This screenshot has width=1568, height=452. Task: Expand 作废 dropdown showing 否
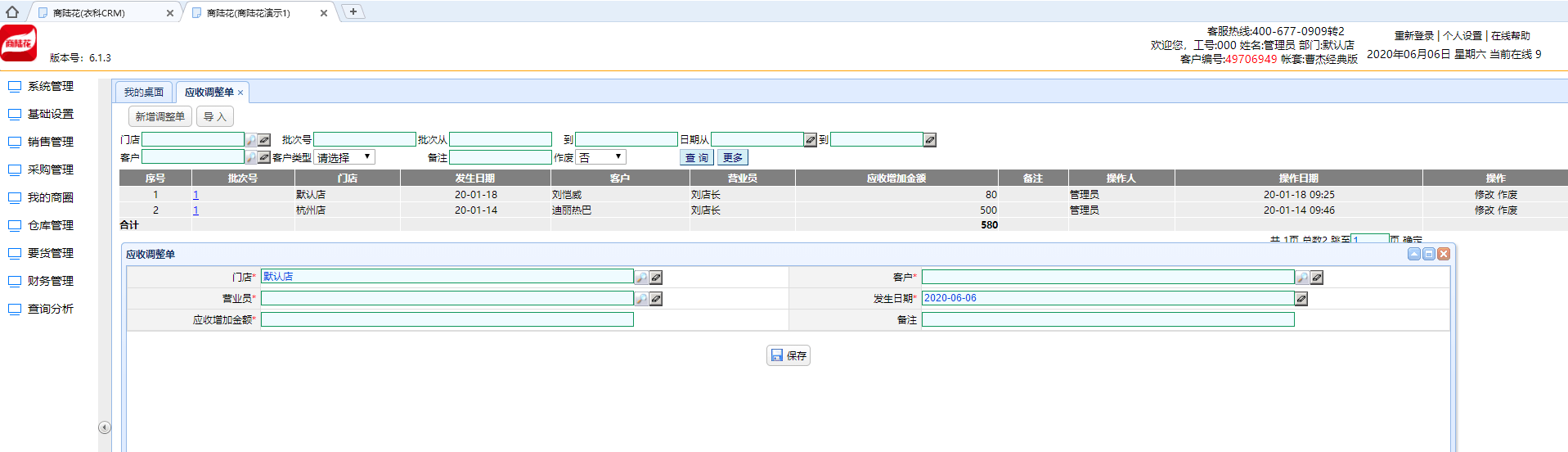[x=601, y=157]
